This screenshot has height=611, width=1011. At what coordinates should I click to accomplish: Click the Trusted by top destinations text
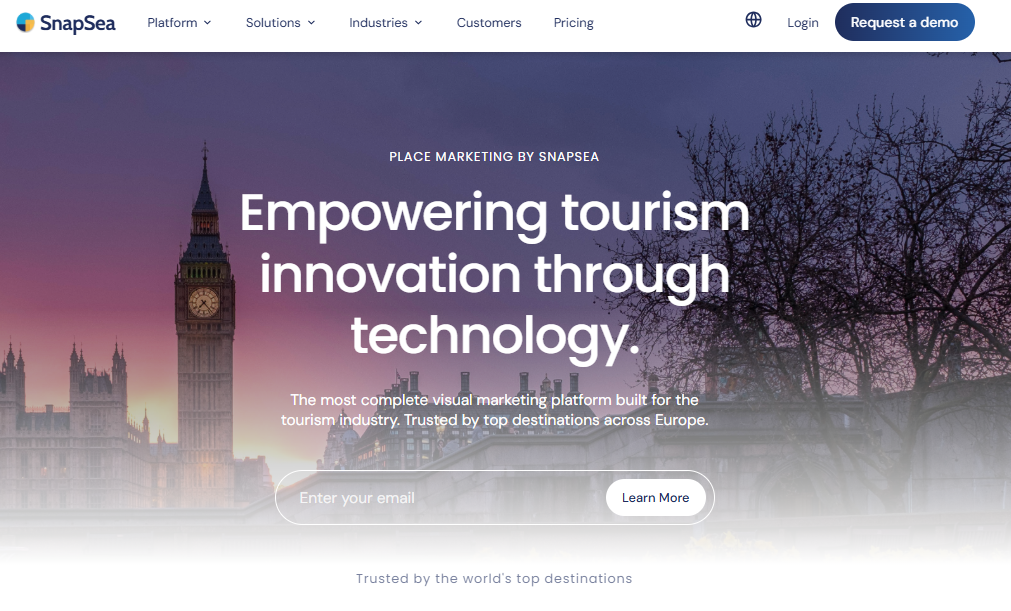(x=494, y=578)
